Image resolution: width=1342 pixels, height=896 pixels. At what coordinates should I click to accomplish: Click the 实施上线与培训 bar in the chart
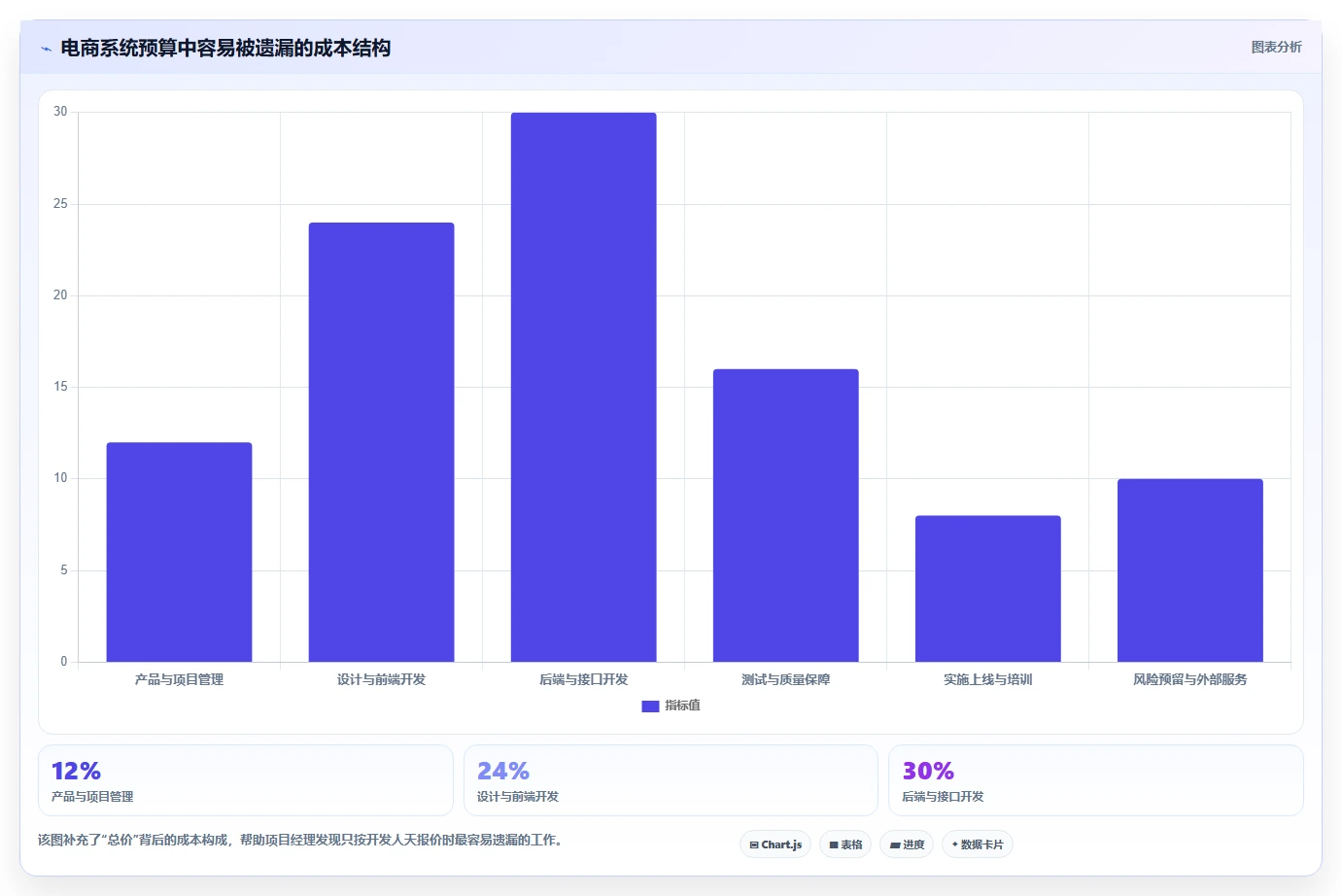(987, 589)
